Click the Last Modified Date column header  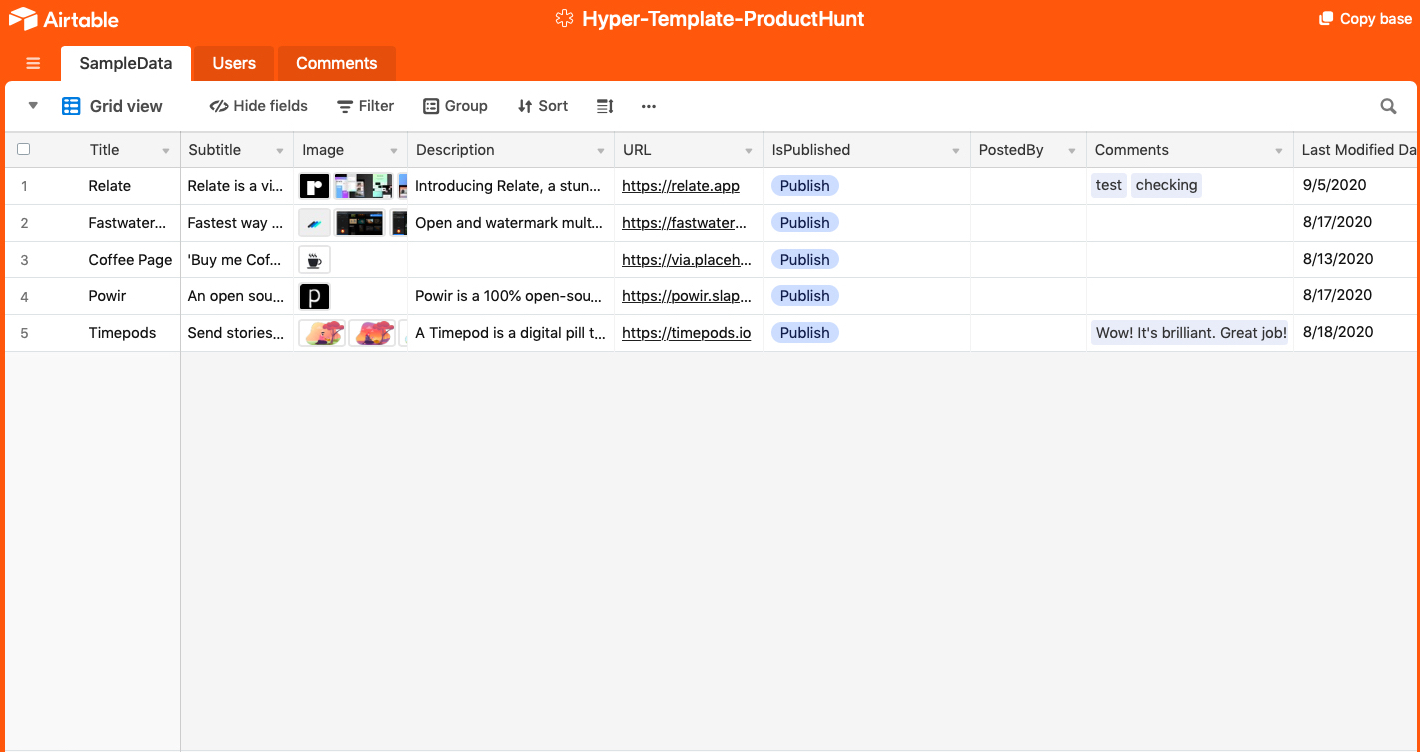point(1357,150)
